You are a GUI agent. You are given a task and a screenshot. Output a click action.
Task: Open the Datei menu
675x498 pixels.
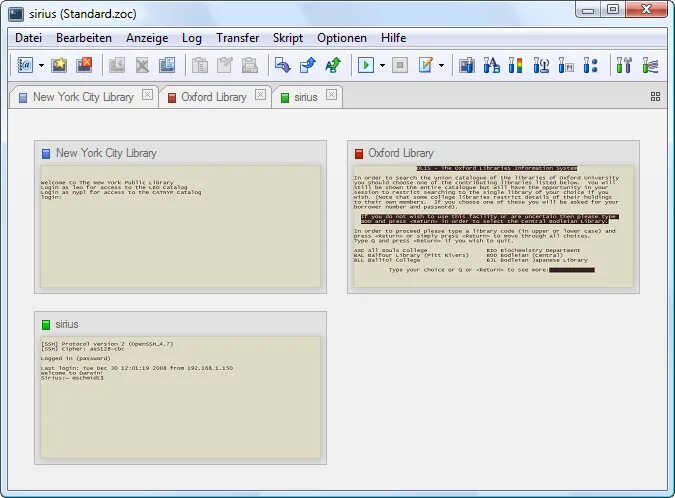pyautogui.click(x=28, y=38)
